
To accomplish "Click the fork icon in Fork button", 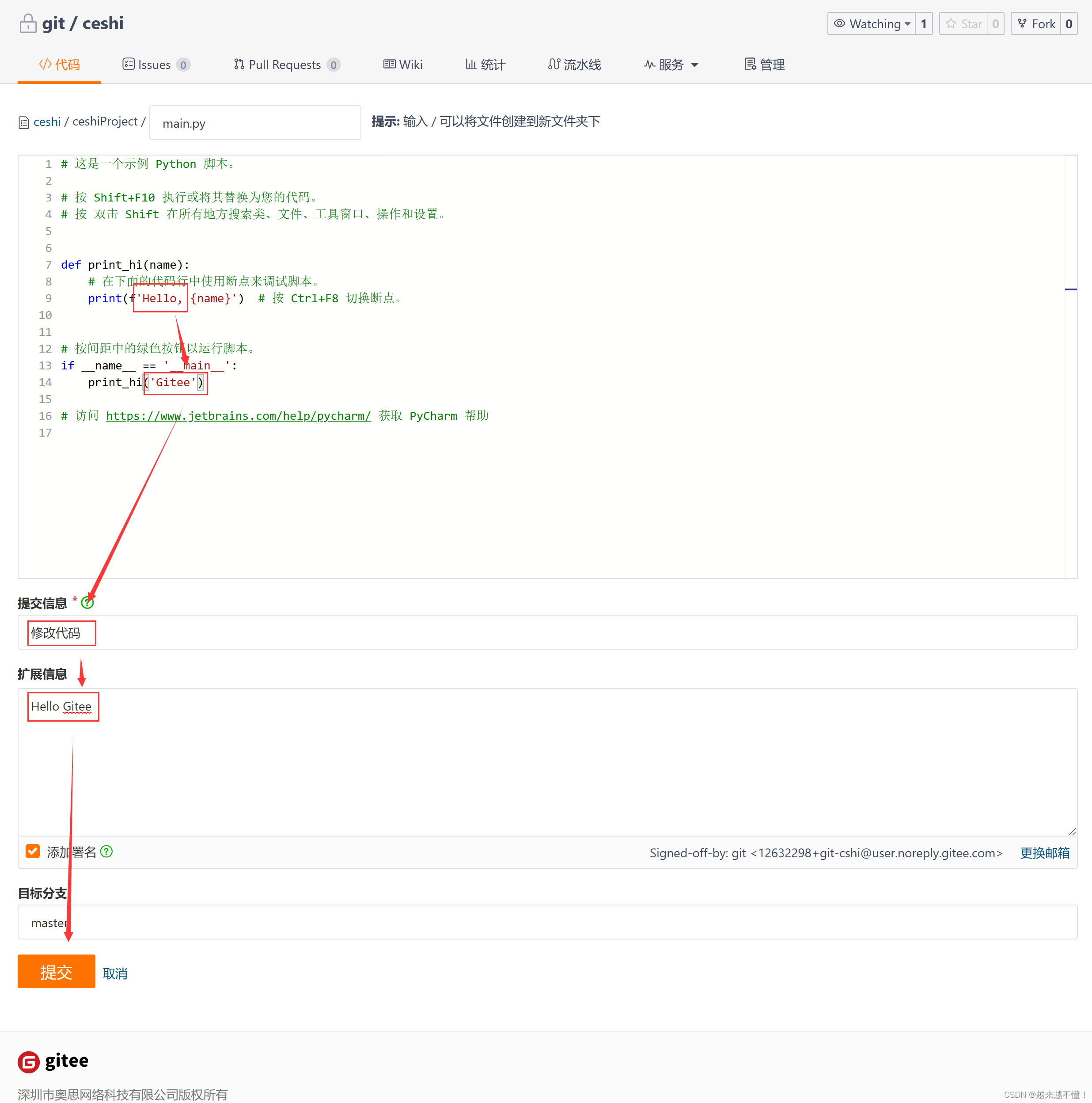I will click(1022, 23).
